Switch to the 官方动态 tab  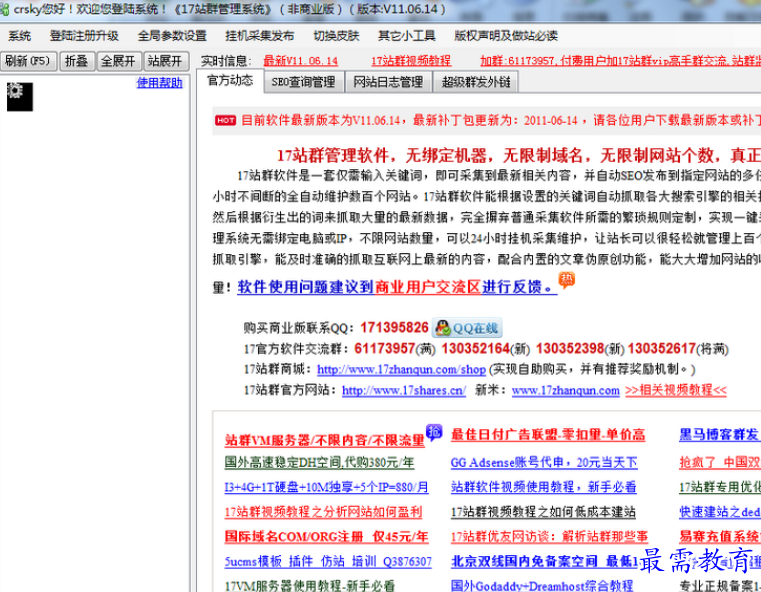coord(230,81)
